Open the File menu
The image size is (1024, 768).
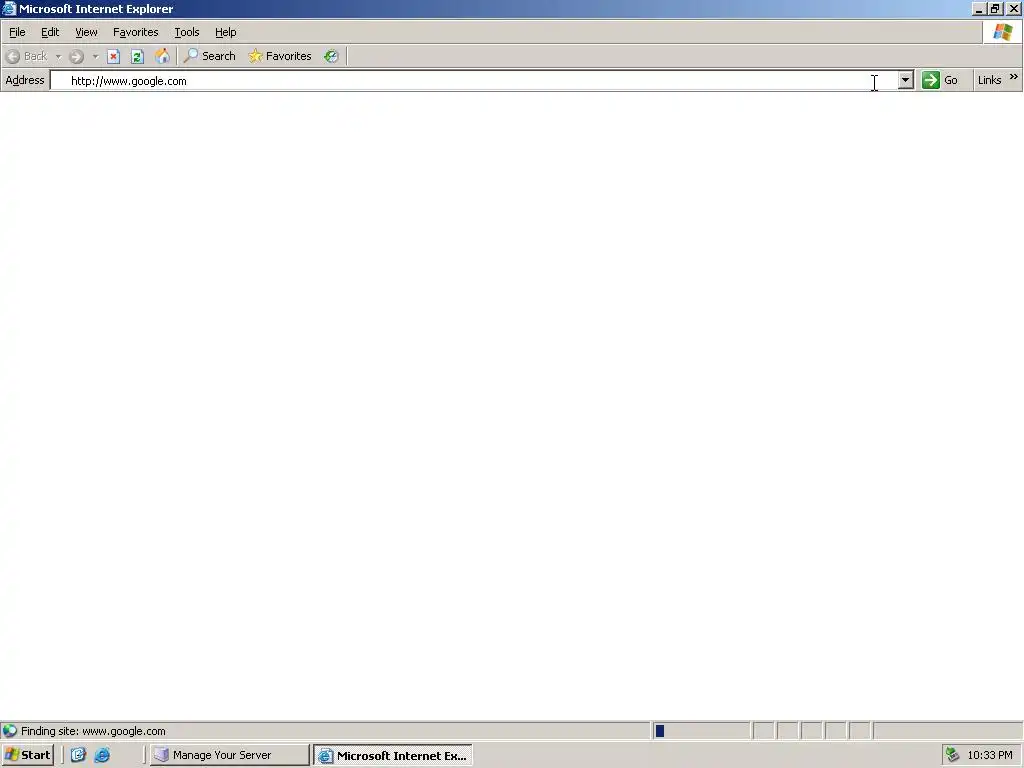(x=17, y=32)
